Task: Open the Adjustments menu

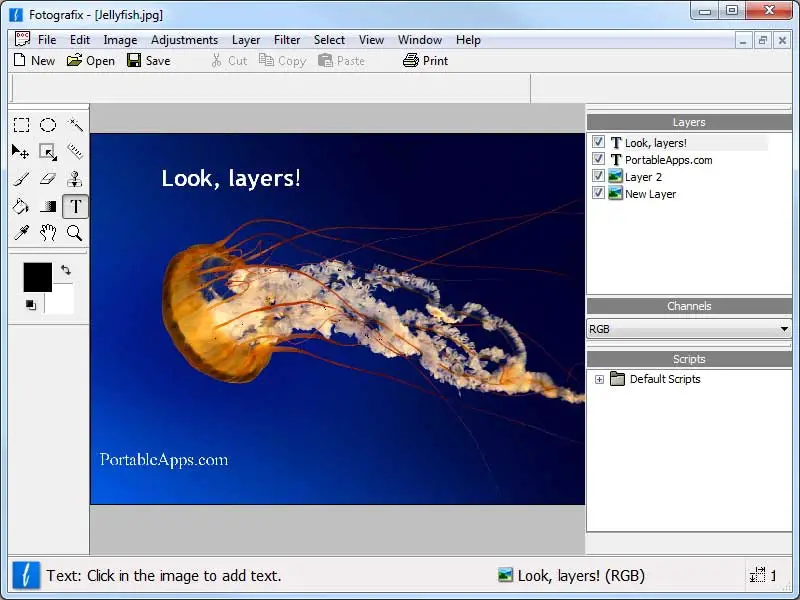Action: click(184, 40)
